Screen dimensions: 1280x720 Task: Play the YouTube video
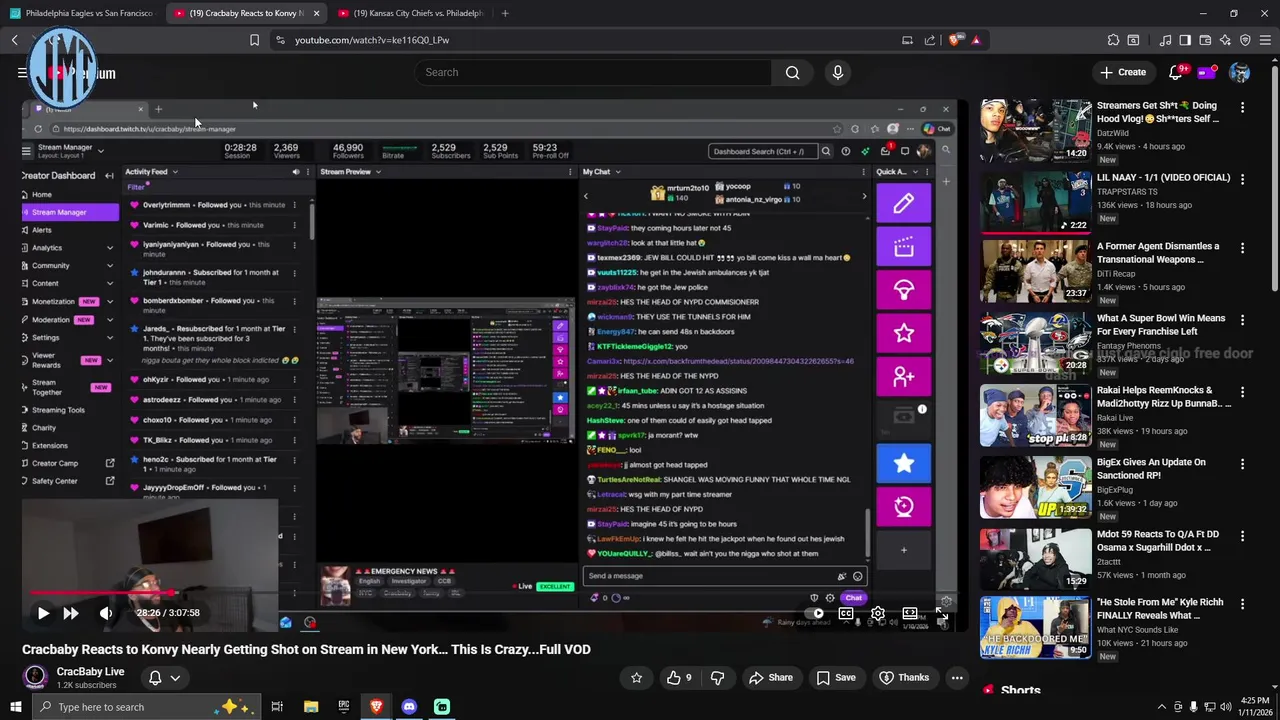tap(43, 613)
